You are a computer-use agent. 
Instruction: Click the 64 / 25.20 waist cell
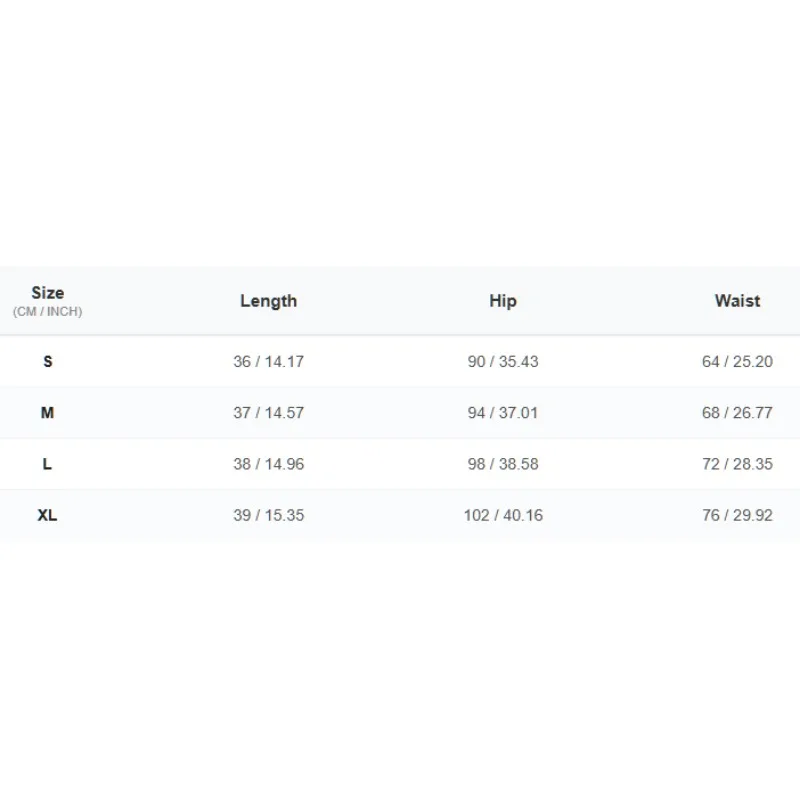(x=737, y=361)
